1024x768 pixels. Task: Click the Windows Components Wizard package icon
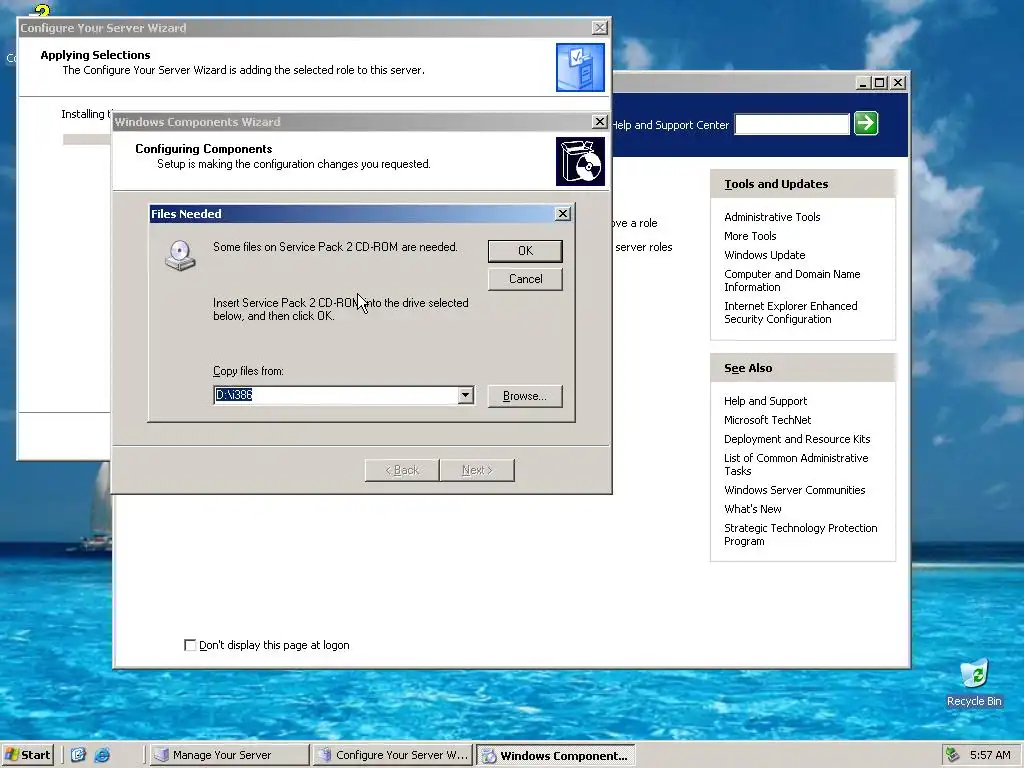tap(580, 161)
